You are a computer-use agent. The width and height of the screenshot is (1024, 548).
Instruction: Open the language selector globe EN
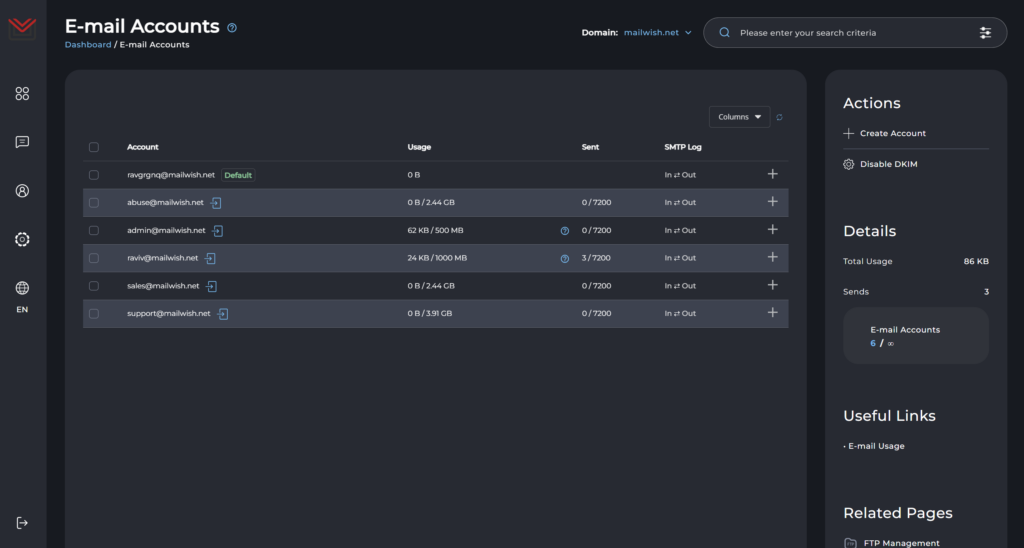click(22, 296)
